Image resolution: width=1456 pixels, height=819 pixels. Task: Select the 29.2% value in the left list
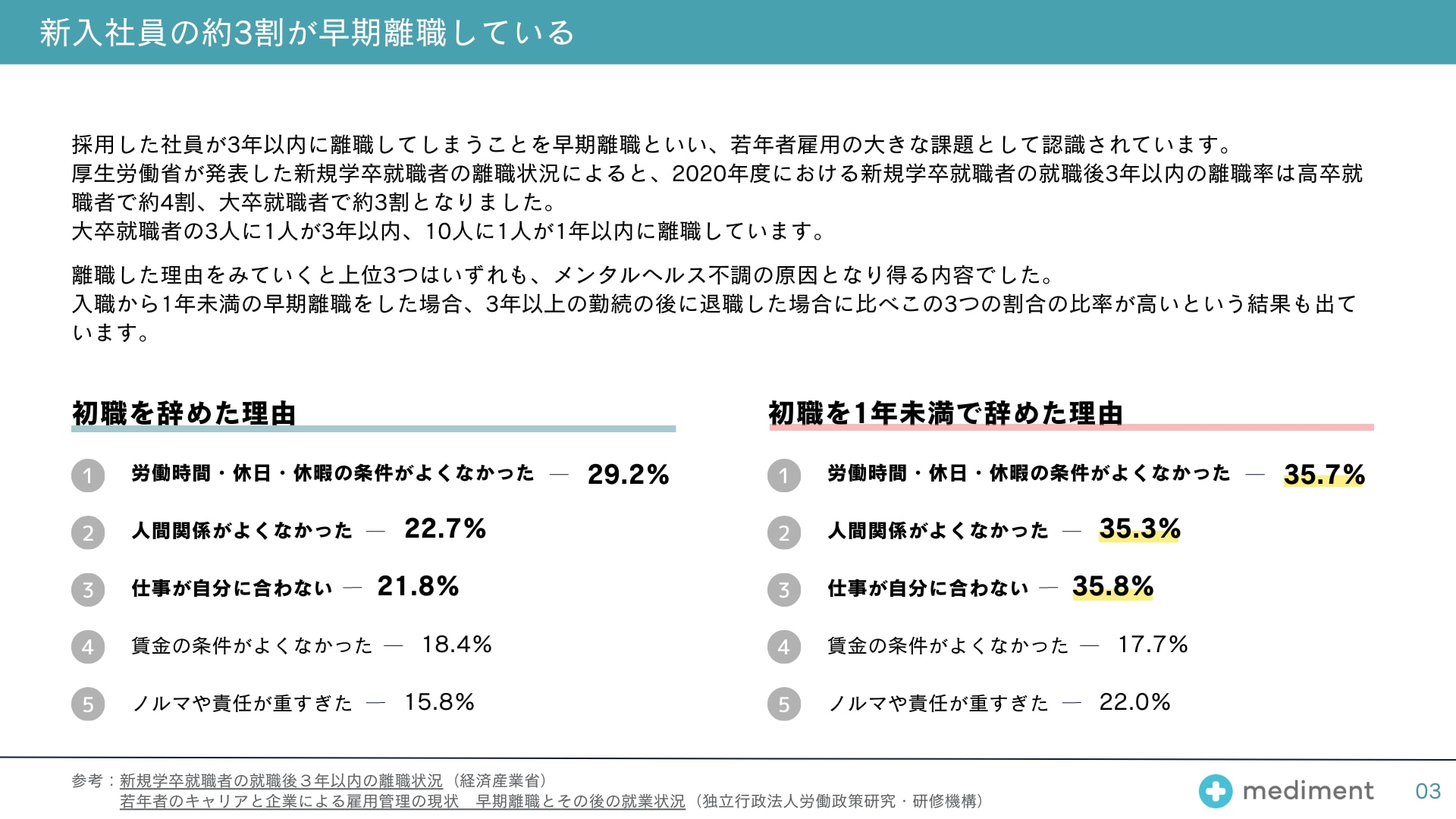pos(628,475)
